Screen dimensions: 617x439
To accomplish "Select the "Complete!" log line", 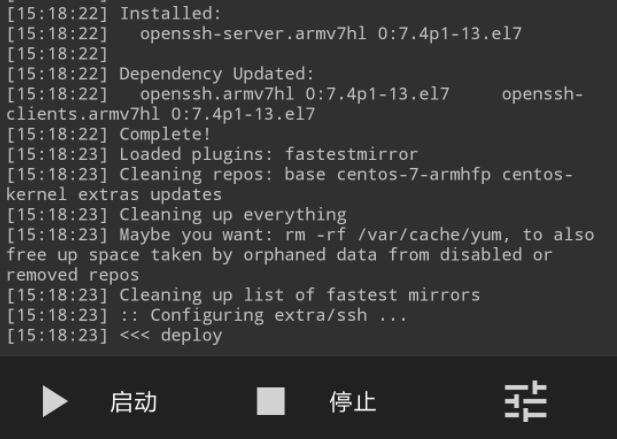I will (109, 134).
